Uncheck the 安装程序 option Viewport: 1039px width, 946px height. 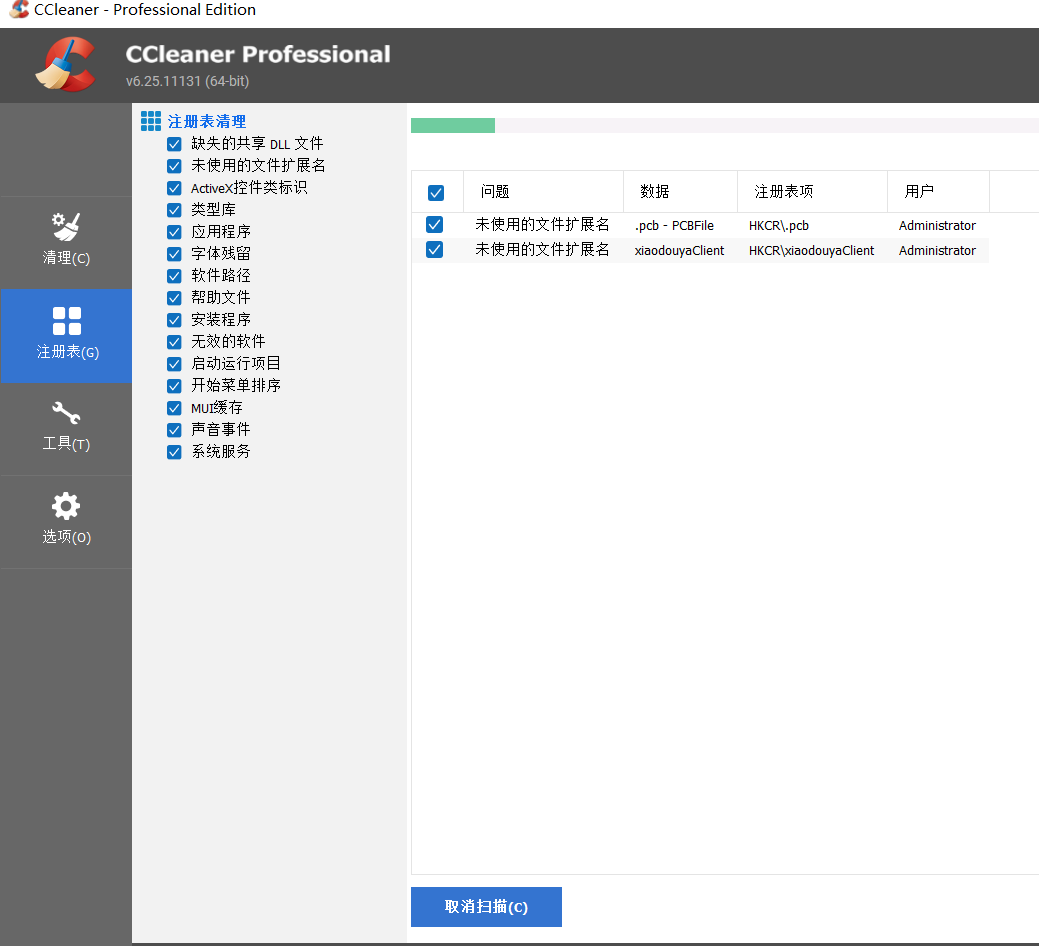point(174,320)
